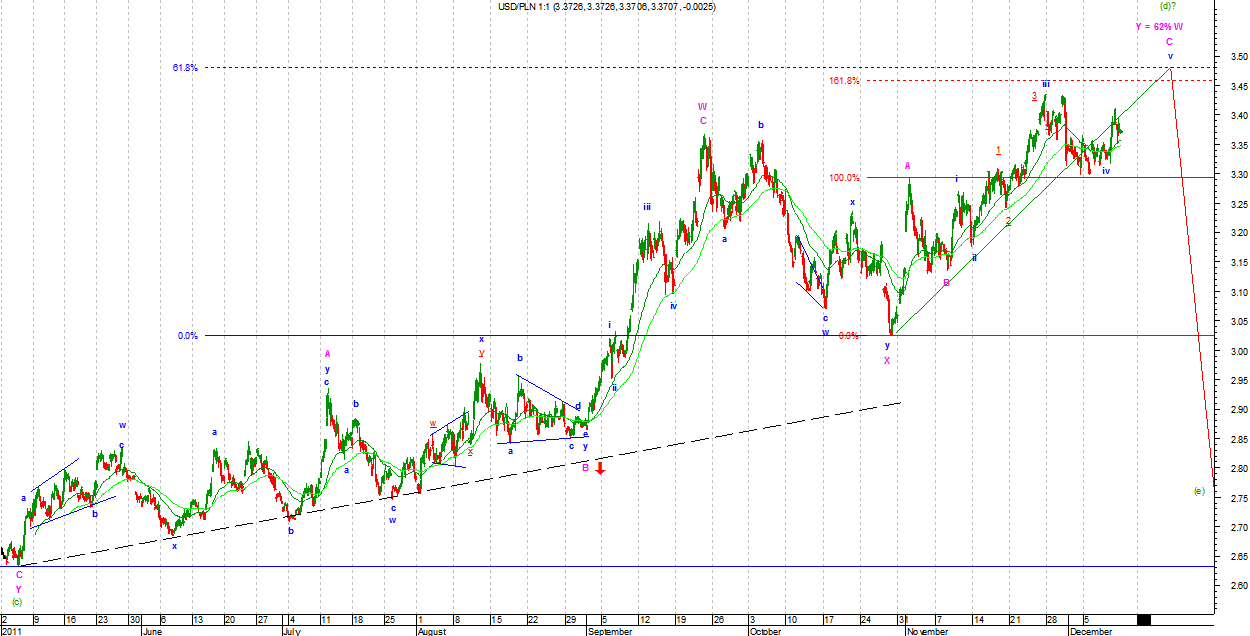This screenshot has width=1250, height=636.
Task: Click the red 161.8% extension label
Action: click(x=842, y=80)
